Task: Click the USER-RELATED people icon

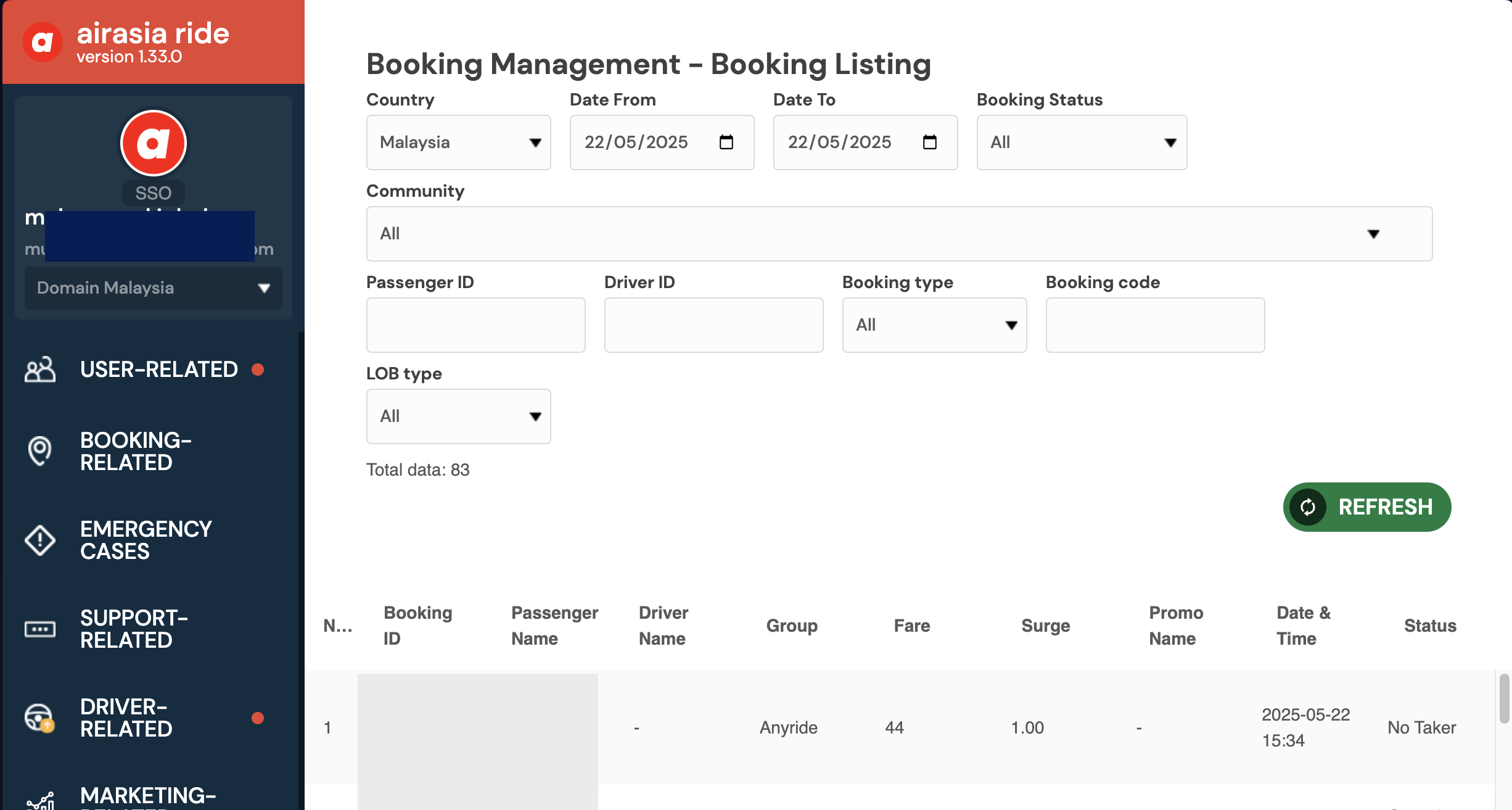Action: [40, 370]
